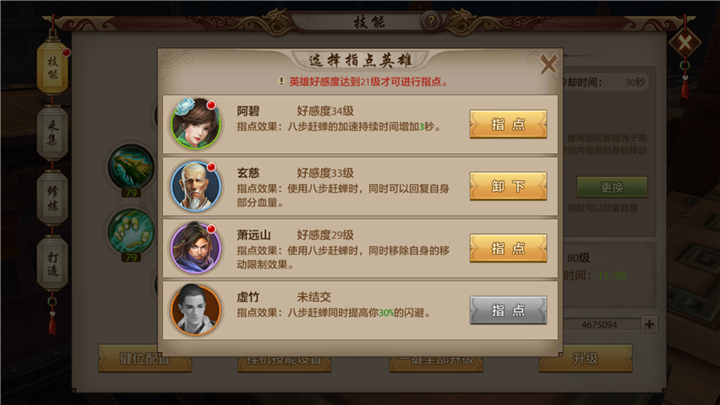Screen dimensions: 720x405
Task: Click the 升级 upgrade button
Action: pos(585,358)
